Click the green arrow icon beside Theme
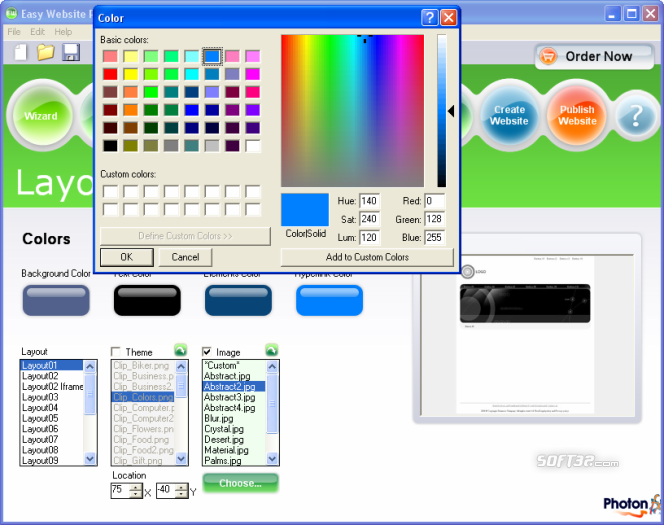 pos(180,350)
